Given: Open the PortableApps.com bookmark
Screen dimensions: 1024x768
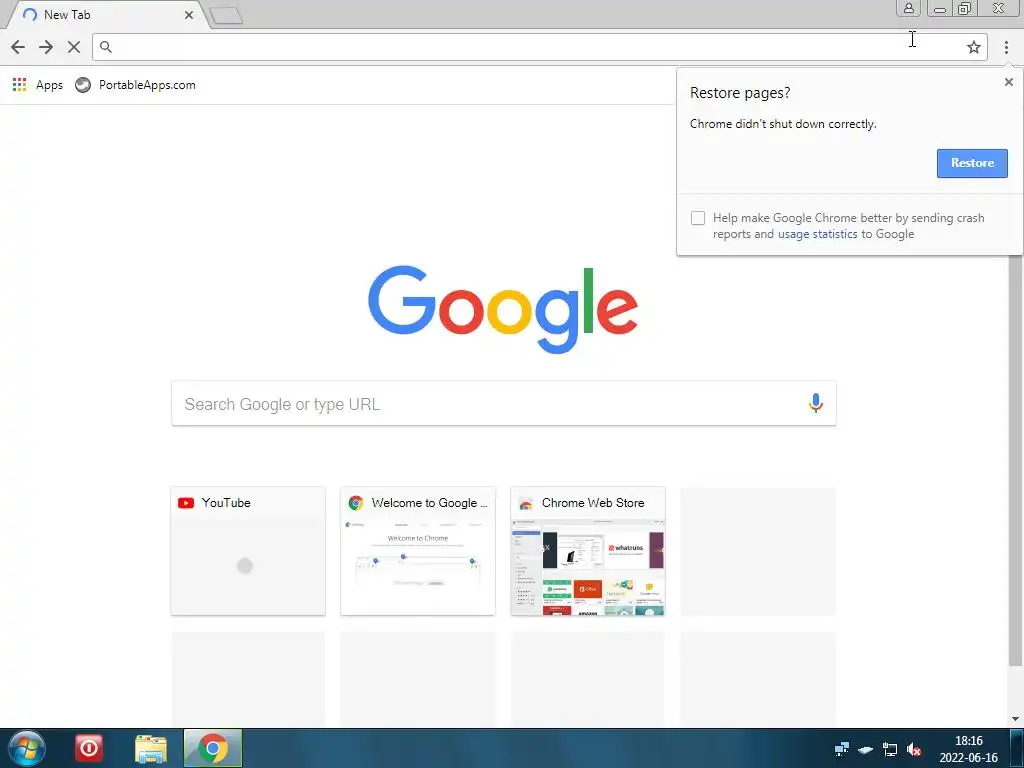Looking at the screenshot, I should (135, 85).
